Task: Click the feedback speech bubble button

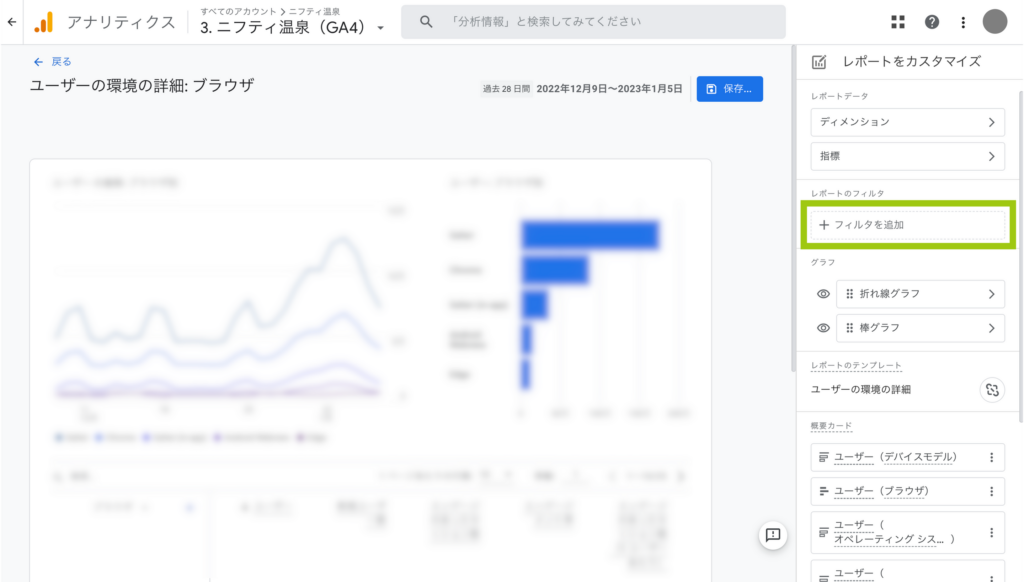Action: (x=773, y=535)
